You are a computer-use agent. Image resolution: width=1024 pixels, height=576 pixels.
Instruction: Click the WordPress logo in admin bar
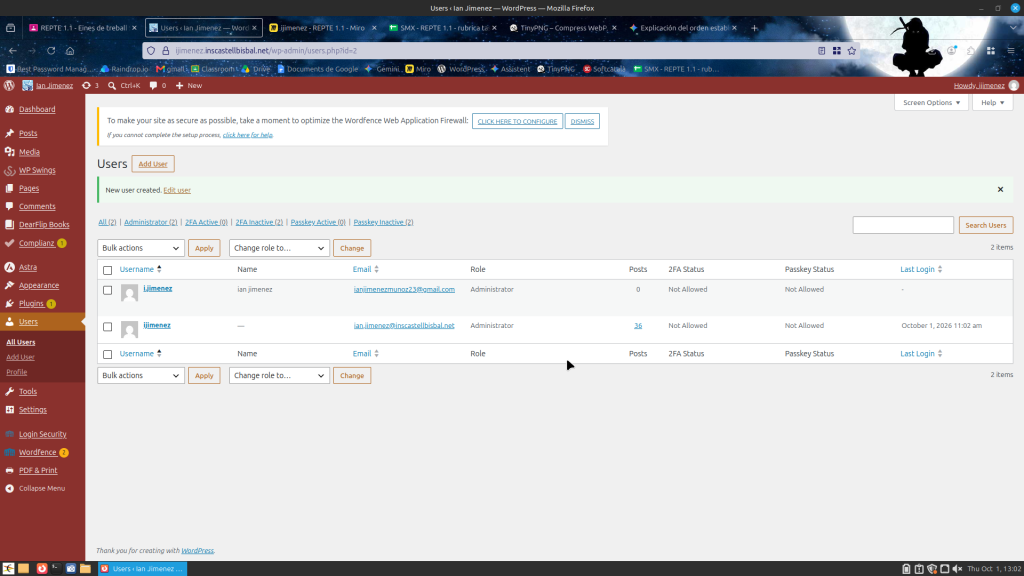[x=9, y=86]
